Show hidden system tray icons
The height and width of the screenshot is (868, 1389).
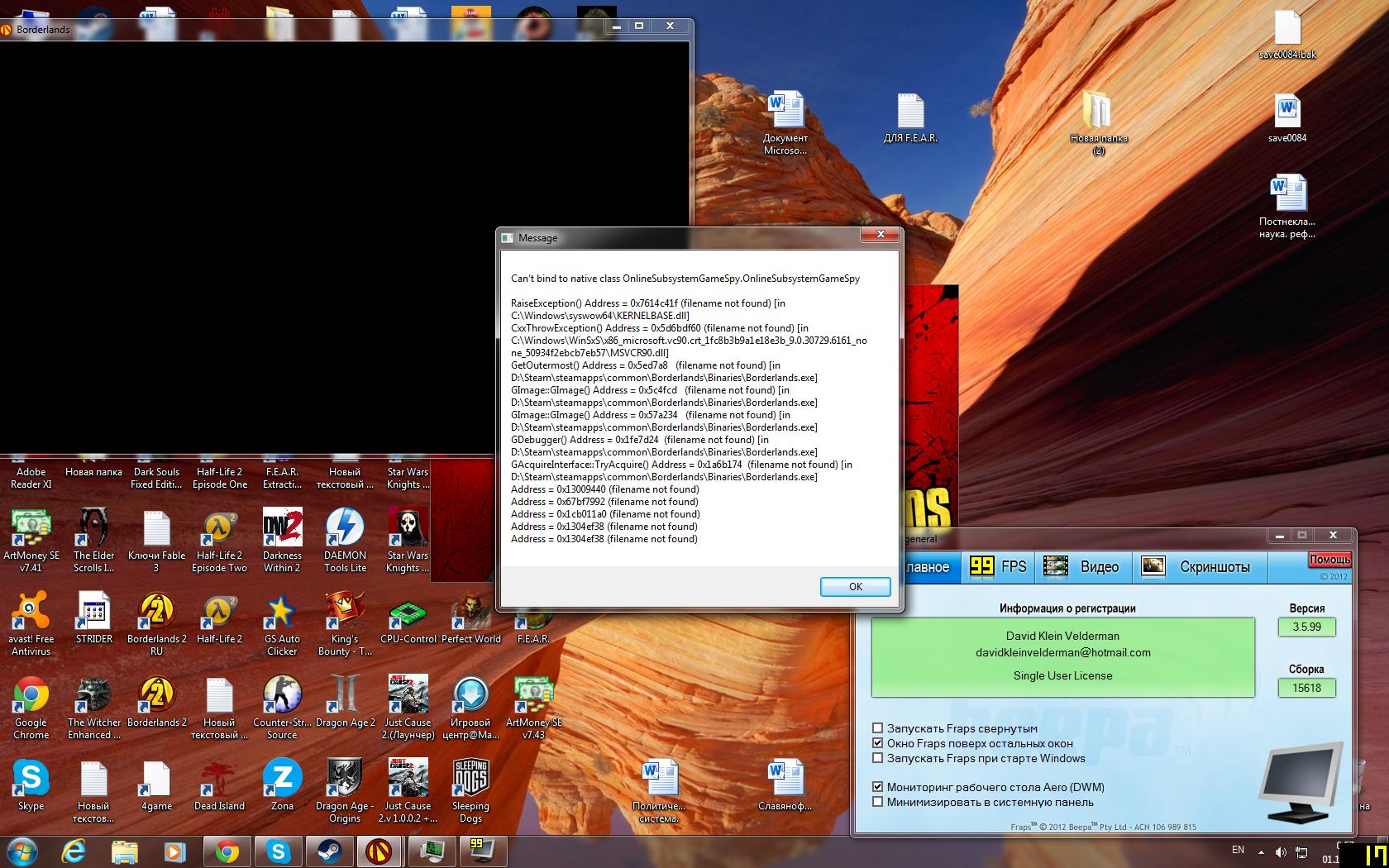point(1261,851)
